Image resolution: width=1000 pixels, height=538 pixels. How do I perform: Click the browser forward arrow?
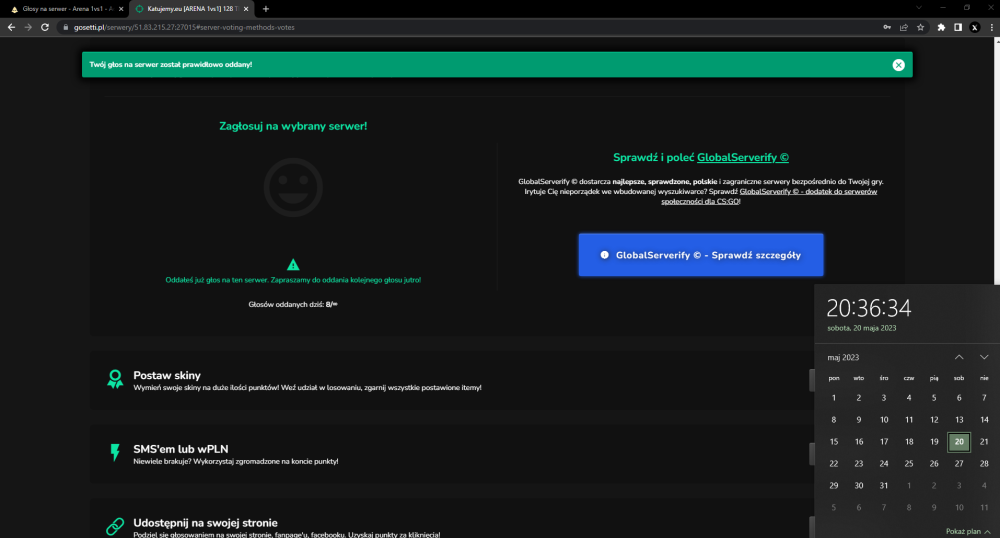click(28, 27)
